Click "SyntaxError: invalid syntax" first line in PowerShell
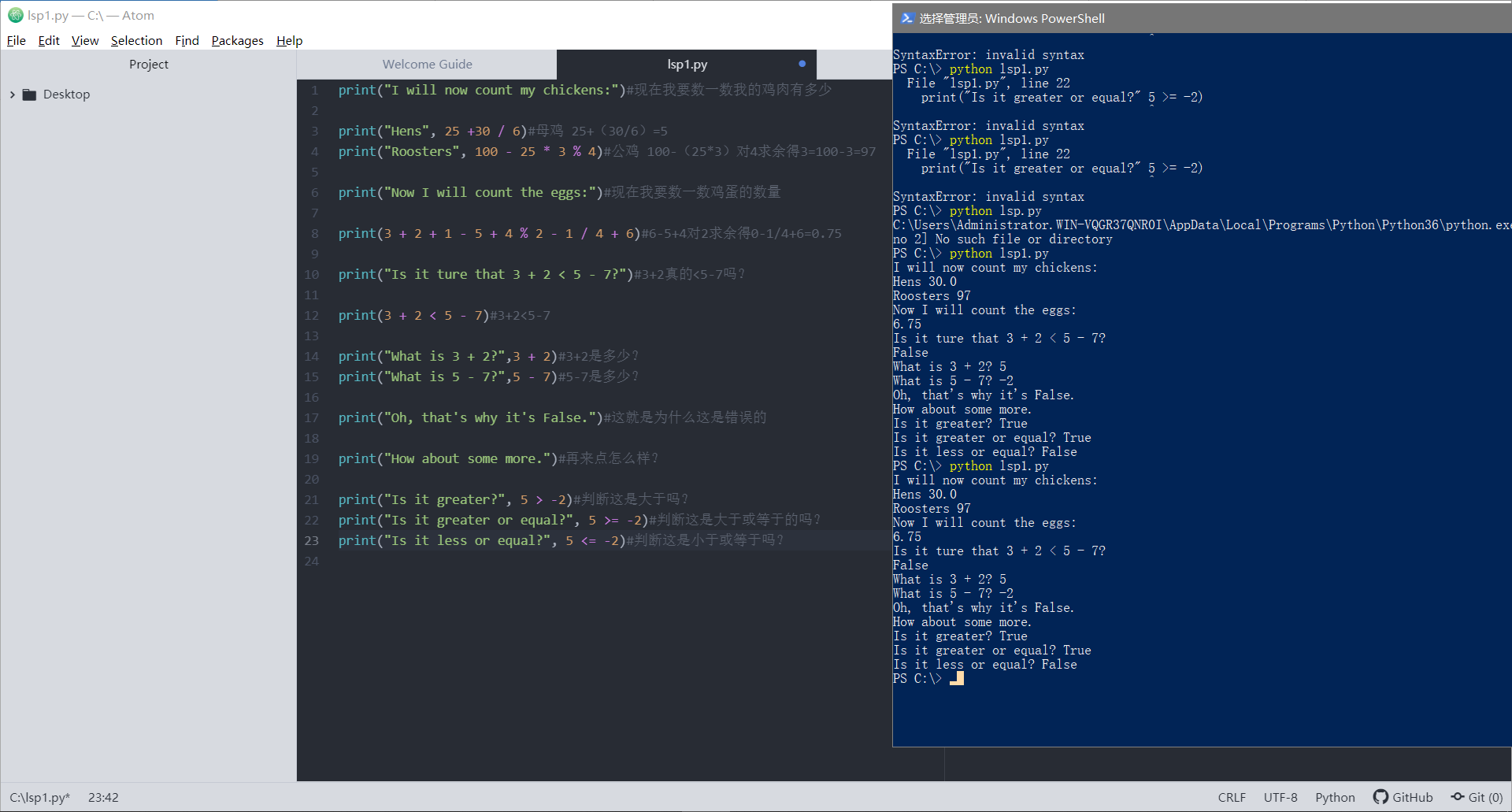This screenshot has height=812, width=1512. [988, 55]
